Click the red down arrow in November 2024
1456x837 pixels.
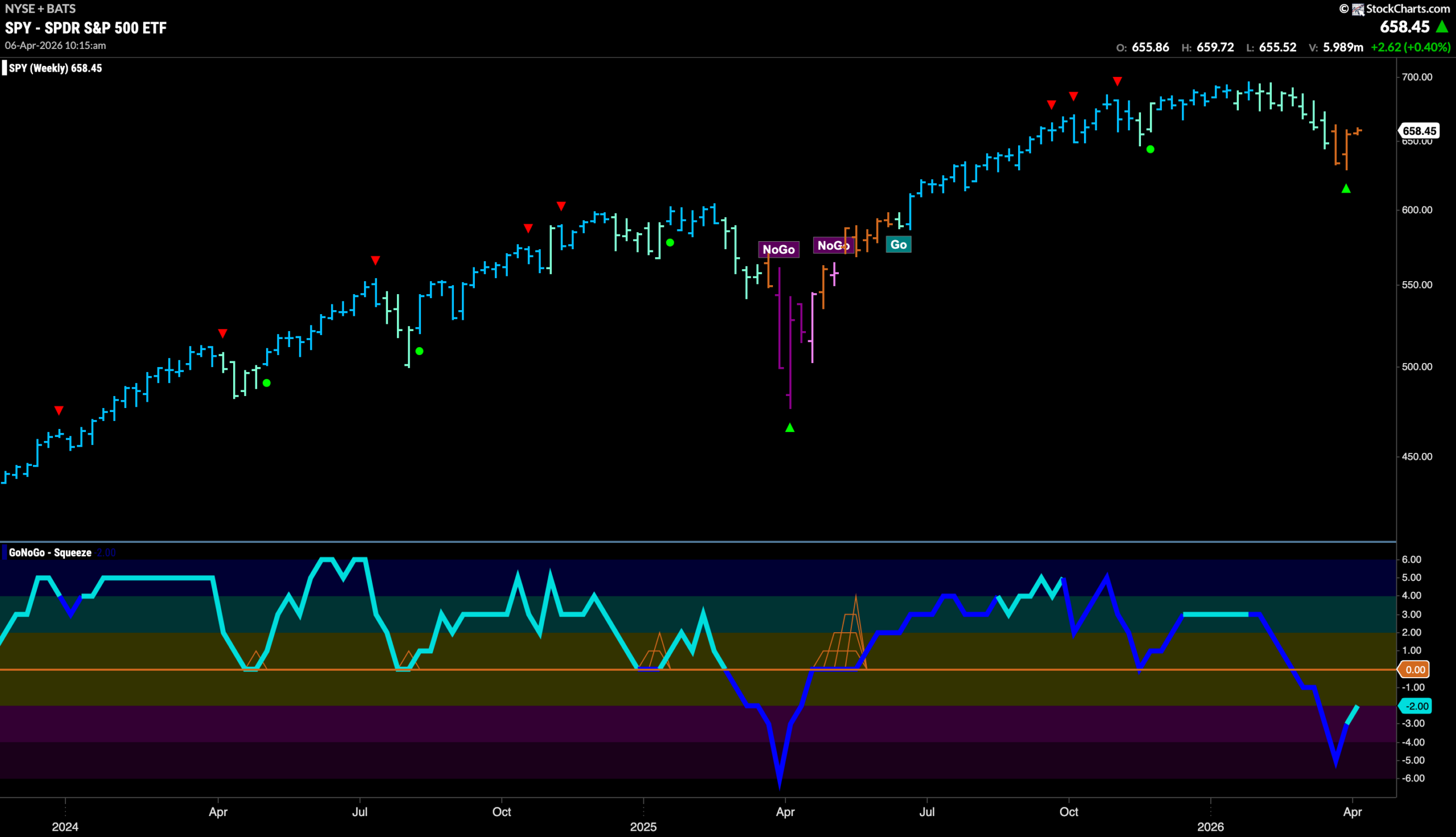[561, 206]
